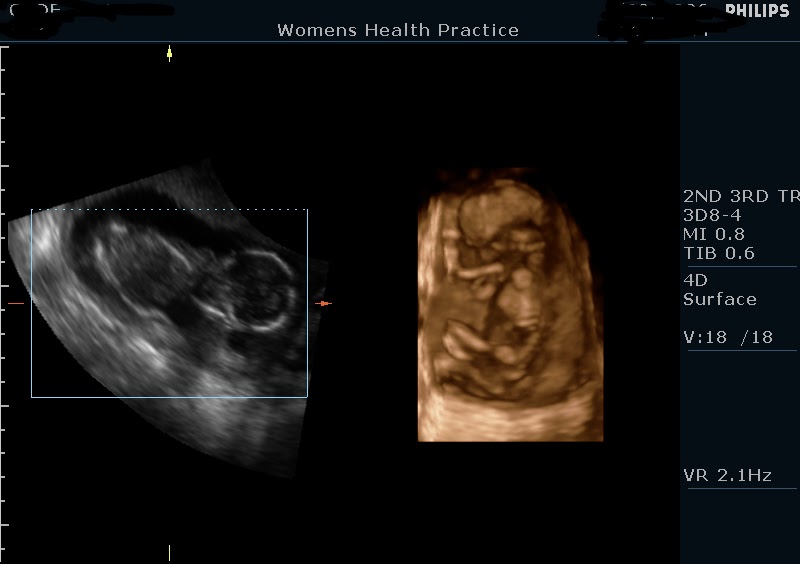Click the yellow tick mark below the 2D image
800x564 pixels.
169,553
